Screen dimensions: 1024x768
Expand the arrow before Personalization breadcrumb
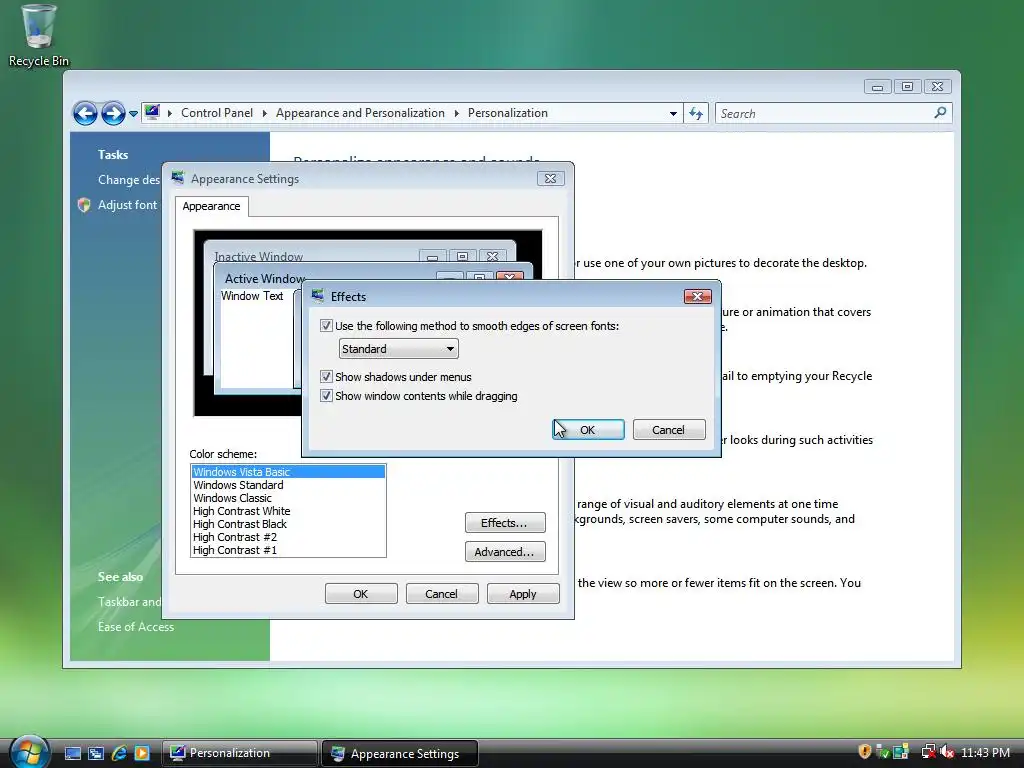click(456, 114)
